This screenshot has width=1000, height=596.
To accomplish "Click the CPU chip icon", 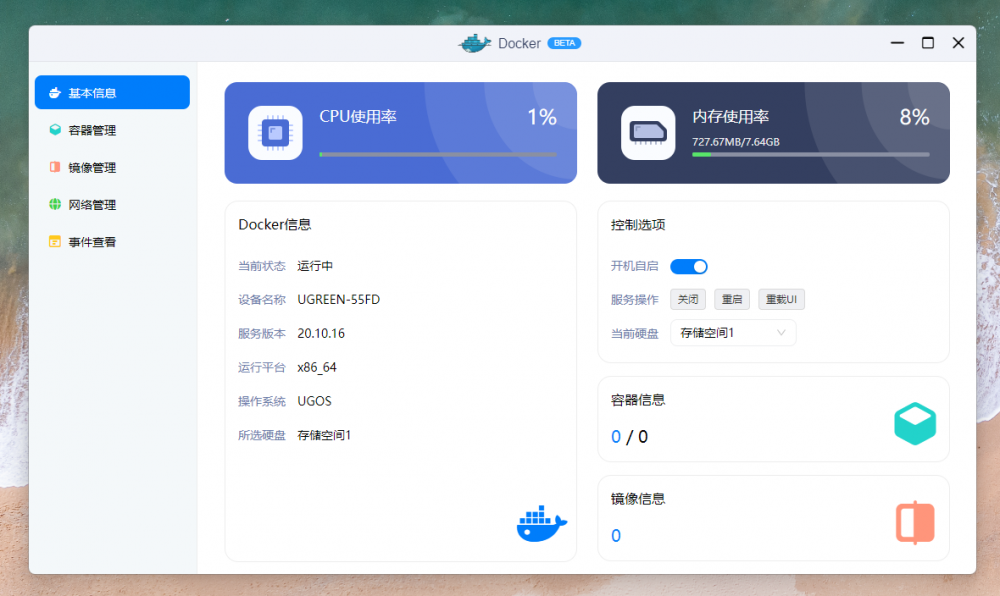I will [x=275, y=133].
